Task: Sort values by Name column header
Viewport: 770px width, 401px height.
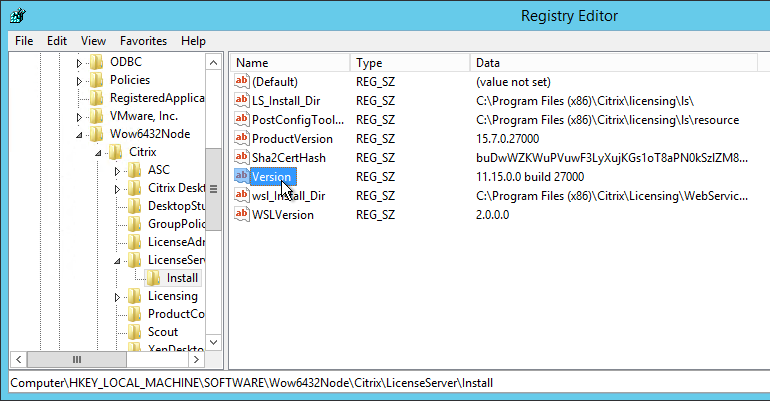Action: (290, 63)
